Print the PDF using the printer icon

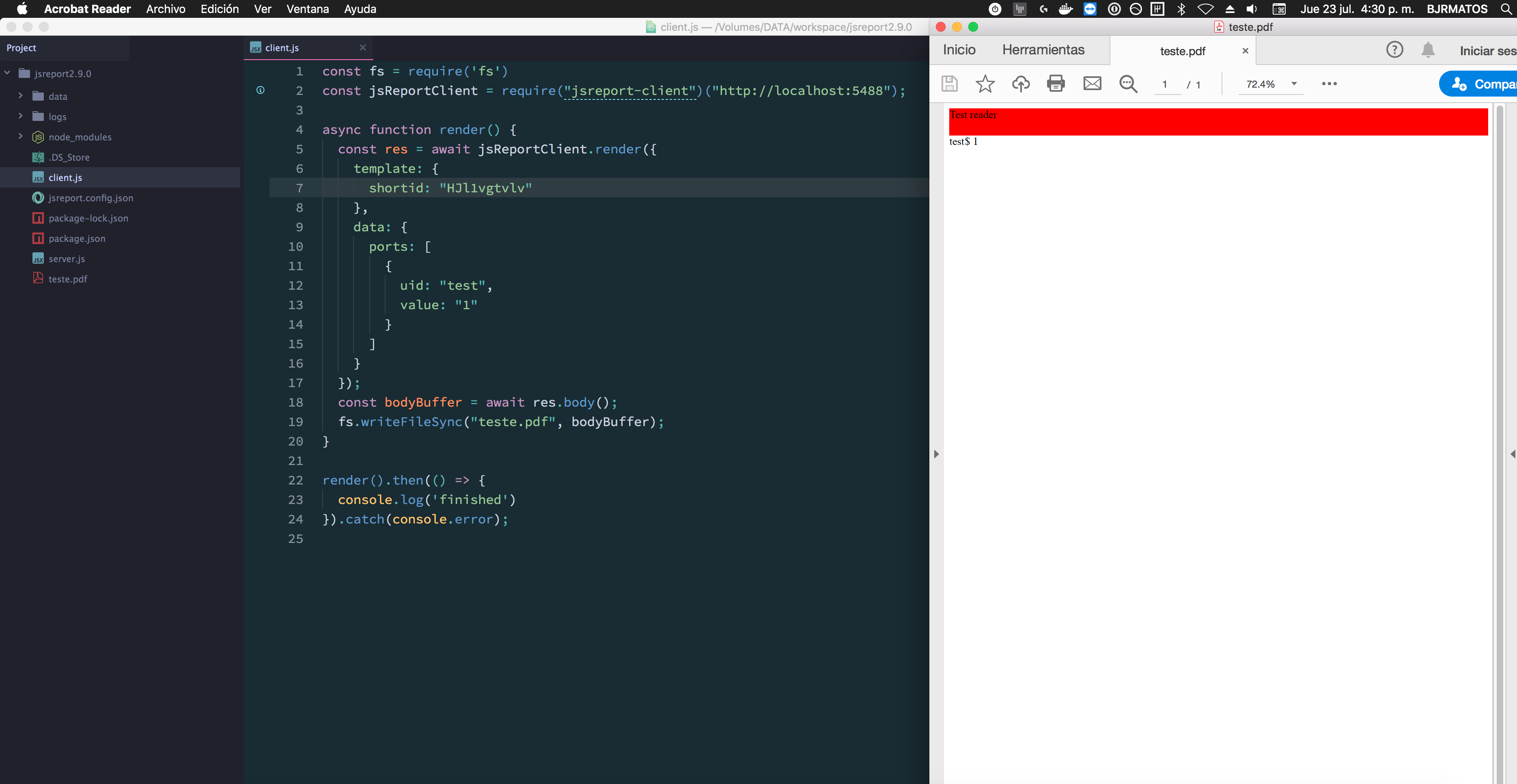click(x=1056, y=84)
